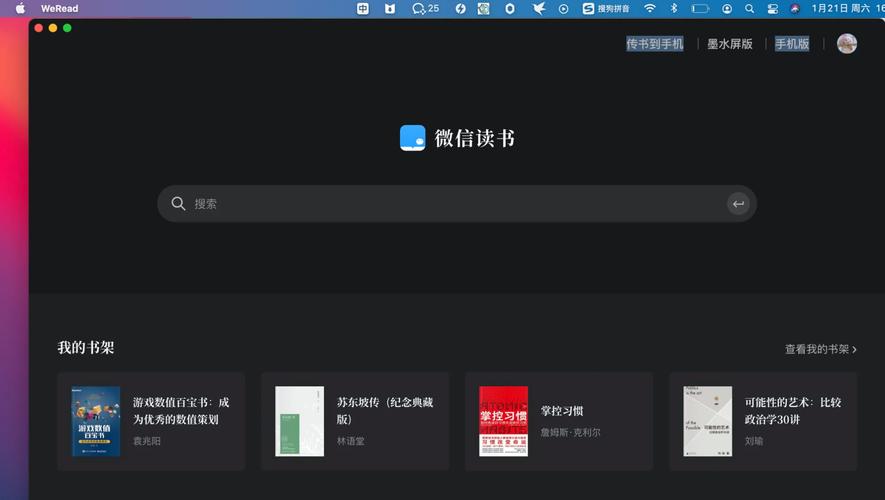Click 查看我的书架 link

coord(821,349)
